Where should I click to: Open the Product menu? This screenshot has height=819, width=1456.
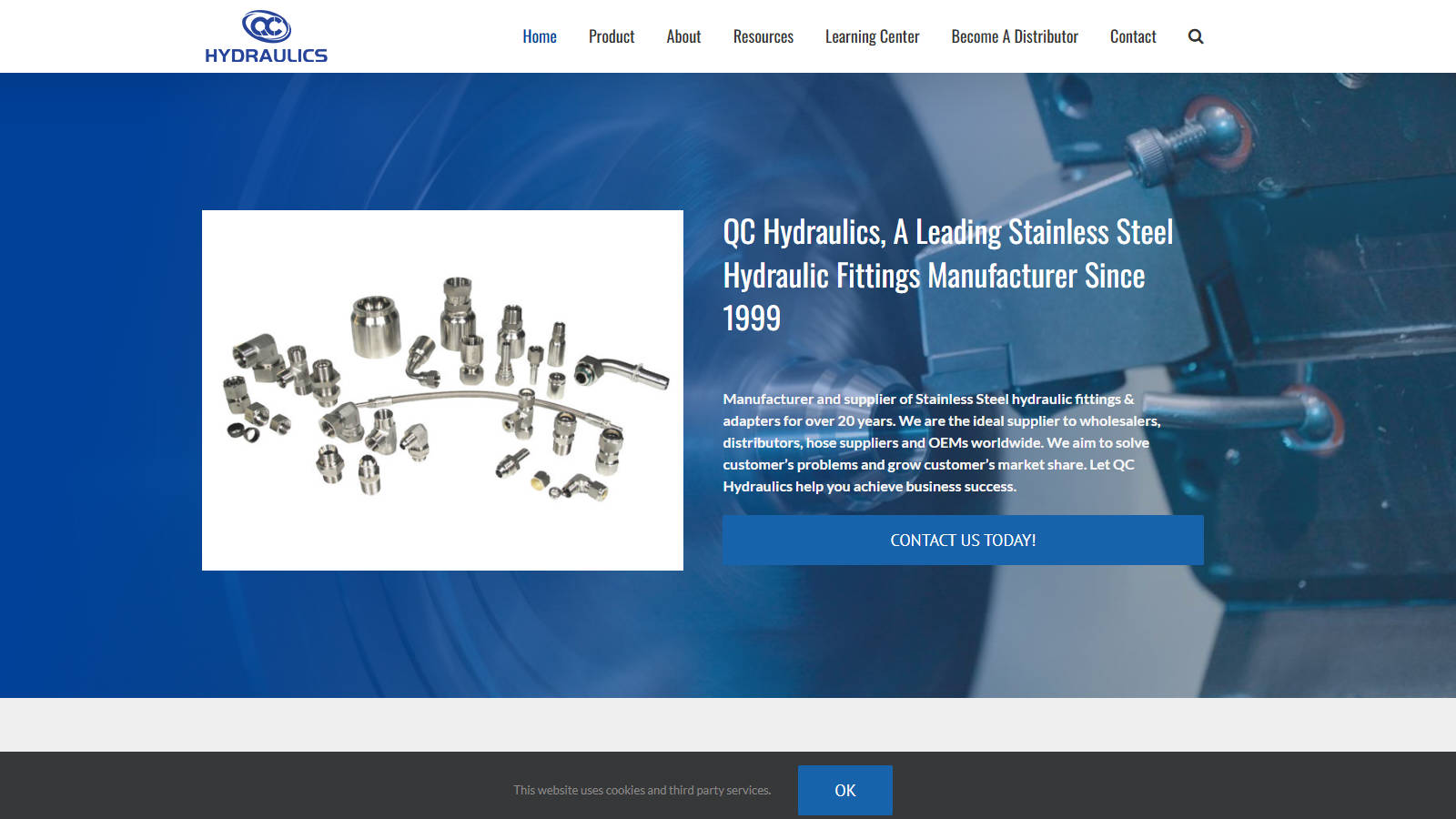[x=611, y=36]
